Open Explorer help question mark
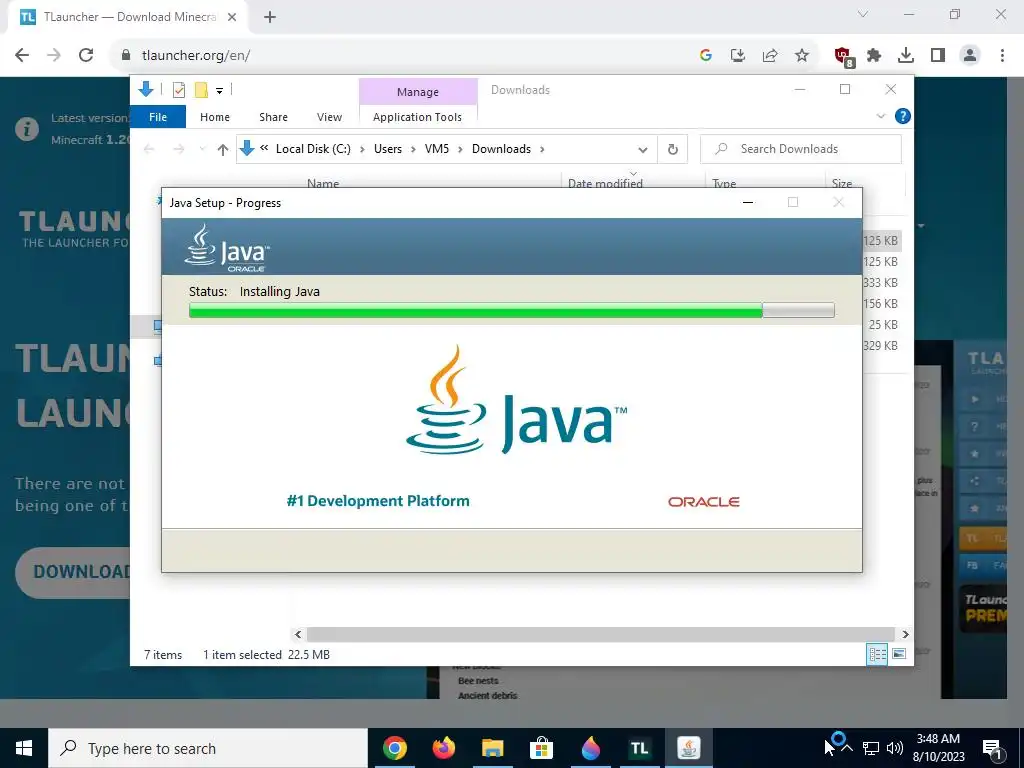Viewport: 1024px width, 768px height. (903, 116)
